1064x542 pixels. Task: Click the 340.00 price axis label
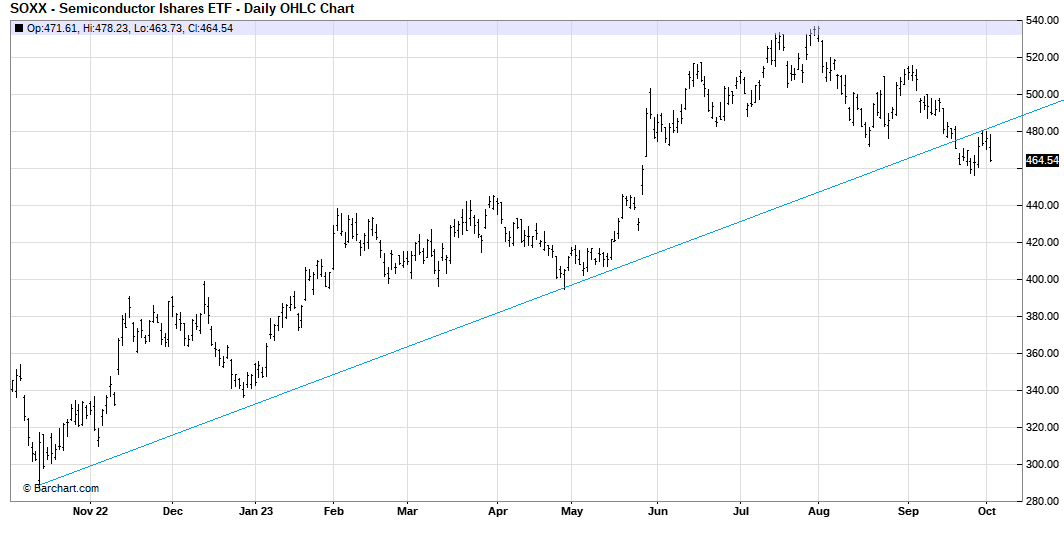[x=1042, y=390]
